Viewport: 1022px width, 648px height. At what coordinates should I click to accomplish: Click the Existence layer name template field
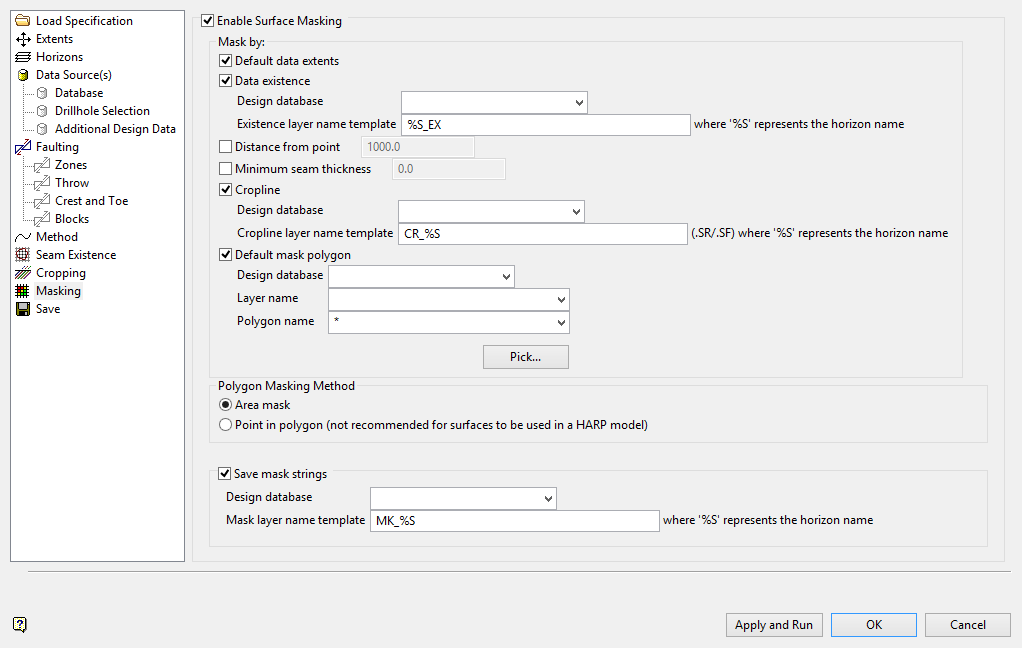point(546,125)
